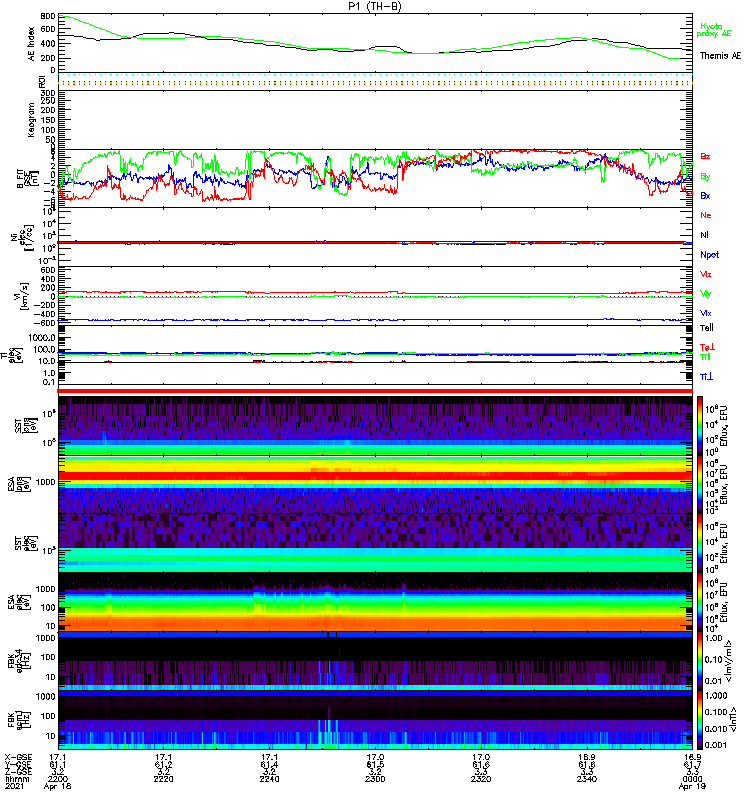This screenshot has width=750, height=800.
Task: Click the red horizontal bar above SST ions
Action: [x=375, y=391]
